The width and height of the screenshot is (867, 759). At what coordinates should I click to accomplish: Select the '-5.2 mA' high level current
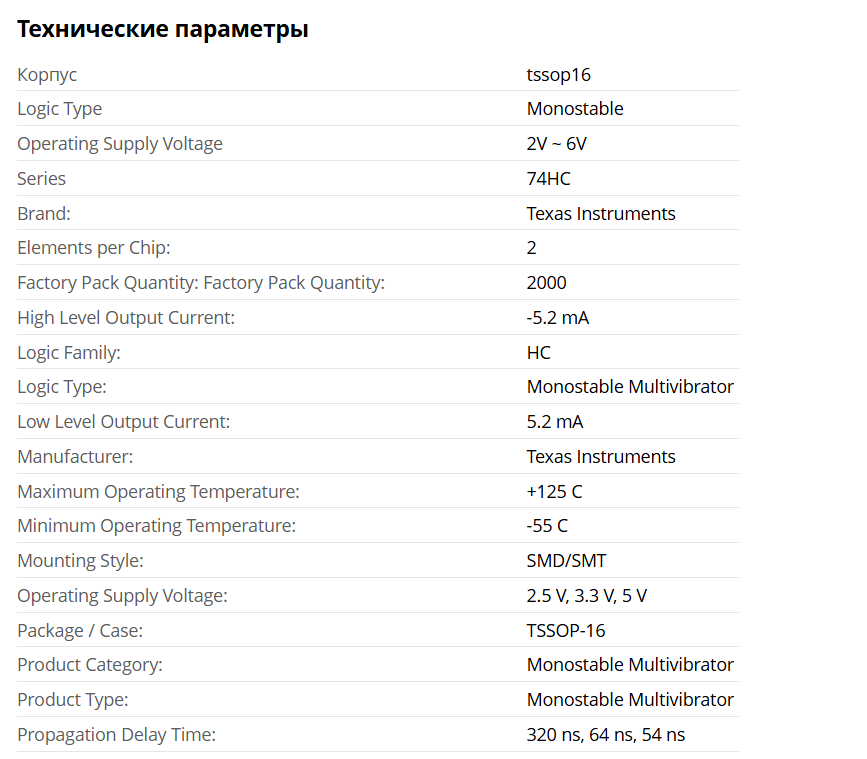(x=557, y=318)
